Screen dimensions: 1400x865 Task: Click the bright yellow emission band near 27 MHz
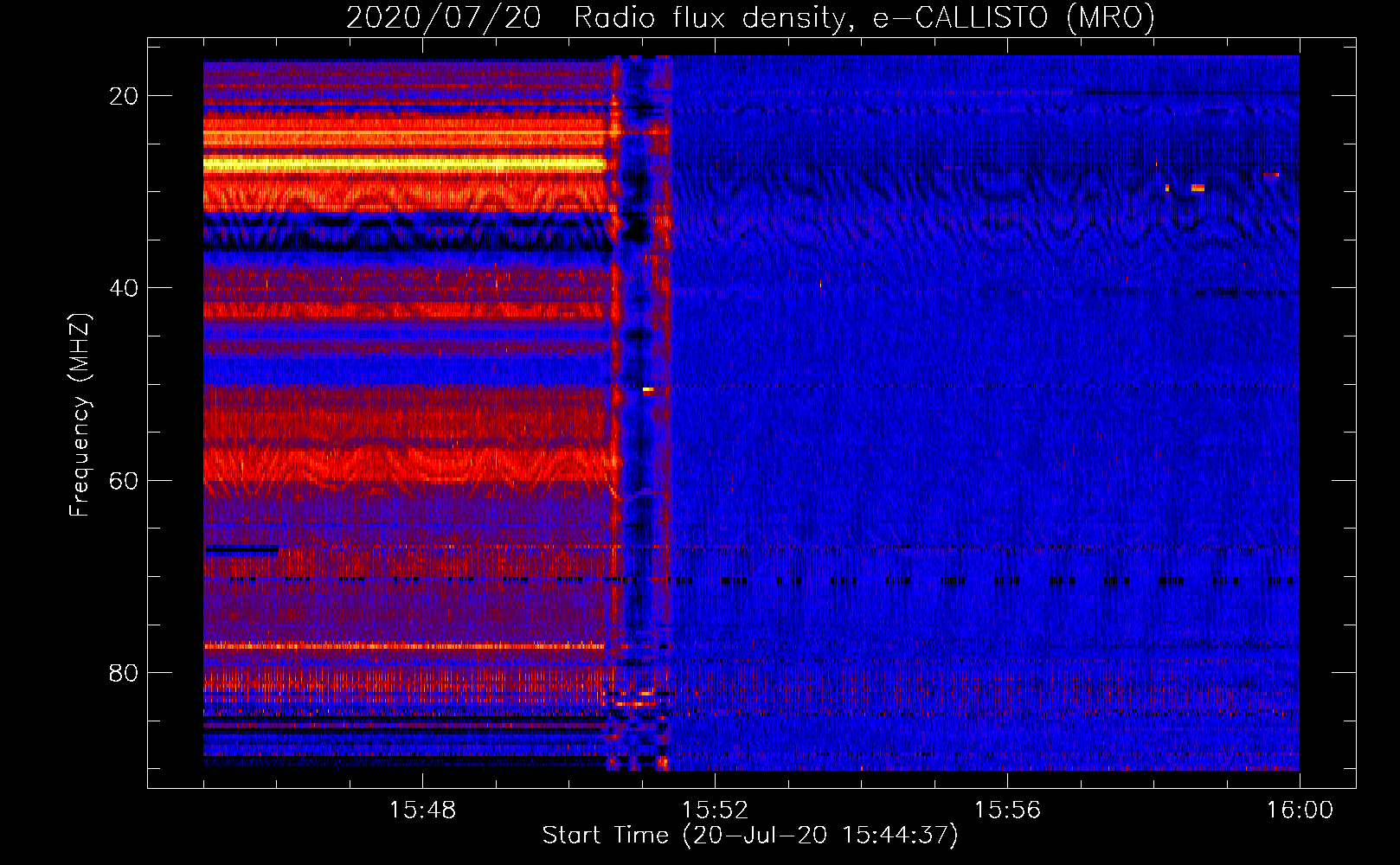pos(405,163)
